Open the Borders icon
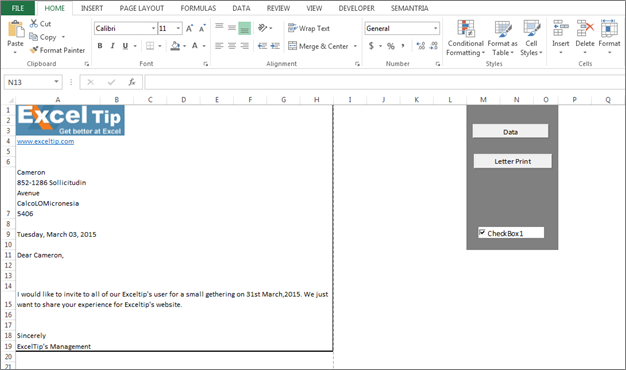 click(x=150, y=46)
